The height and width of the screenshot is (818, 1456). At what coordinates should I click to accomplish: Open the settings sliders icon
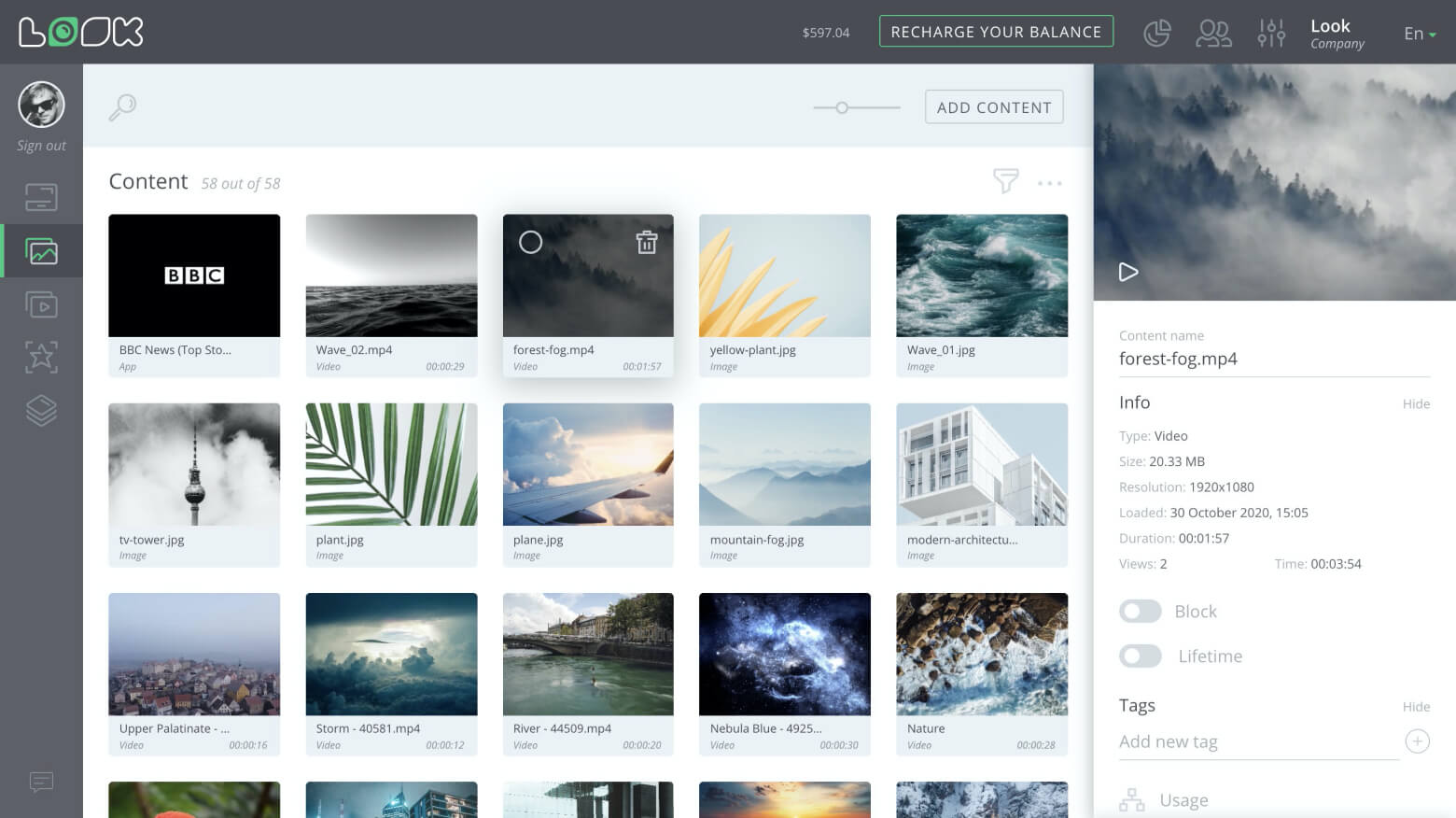tap(1271, 33)
